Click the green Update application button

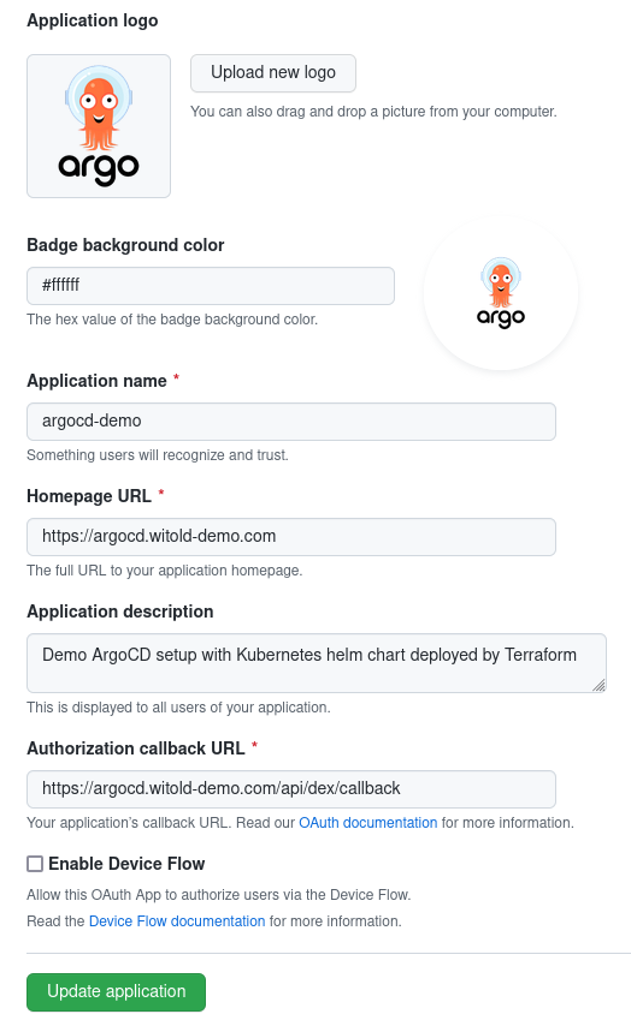[116, 991]
